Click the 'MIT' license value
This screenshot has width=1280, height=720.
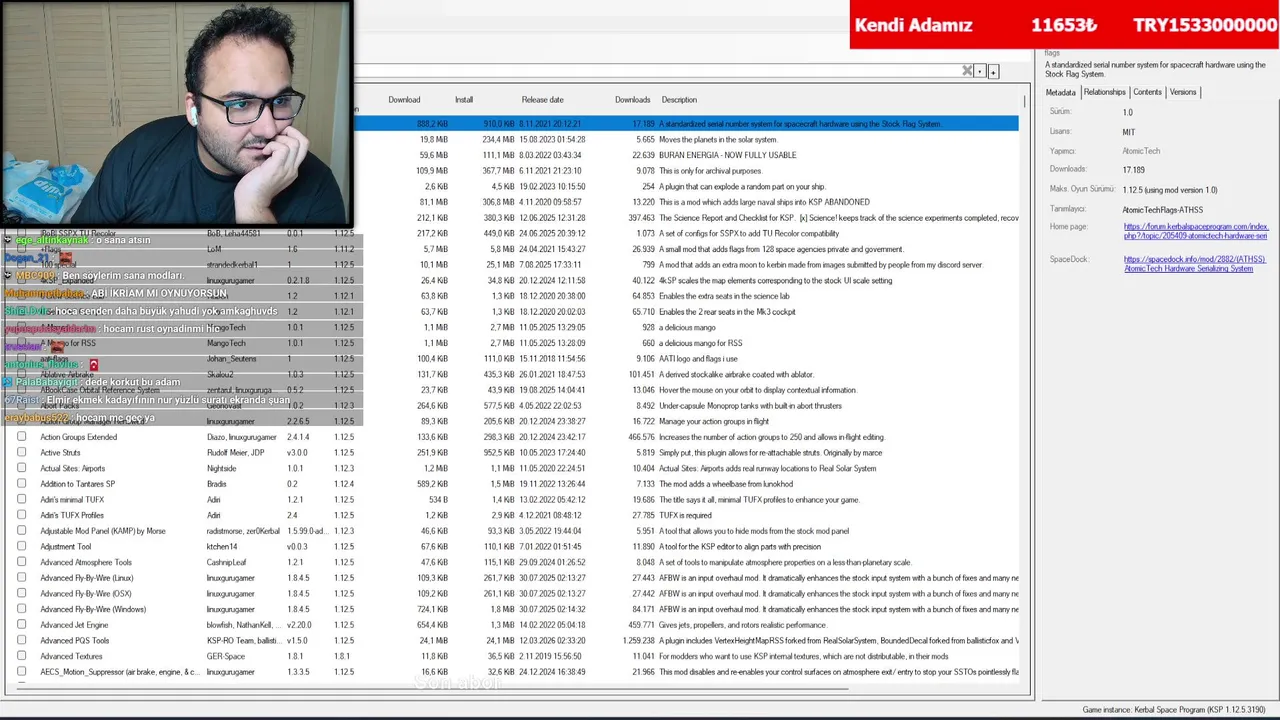click(1128, 132)
